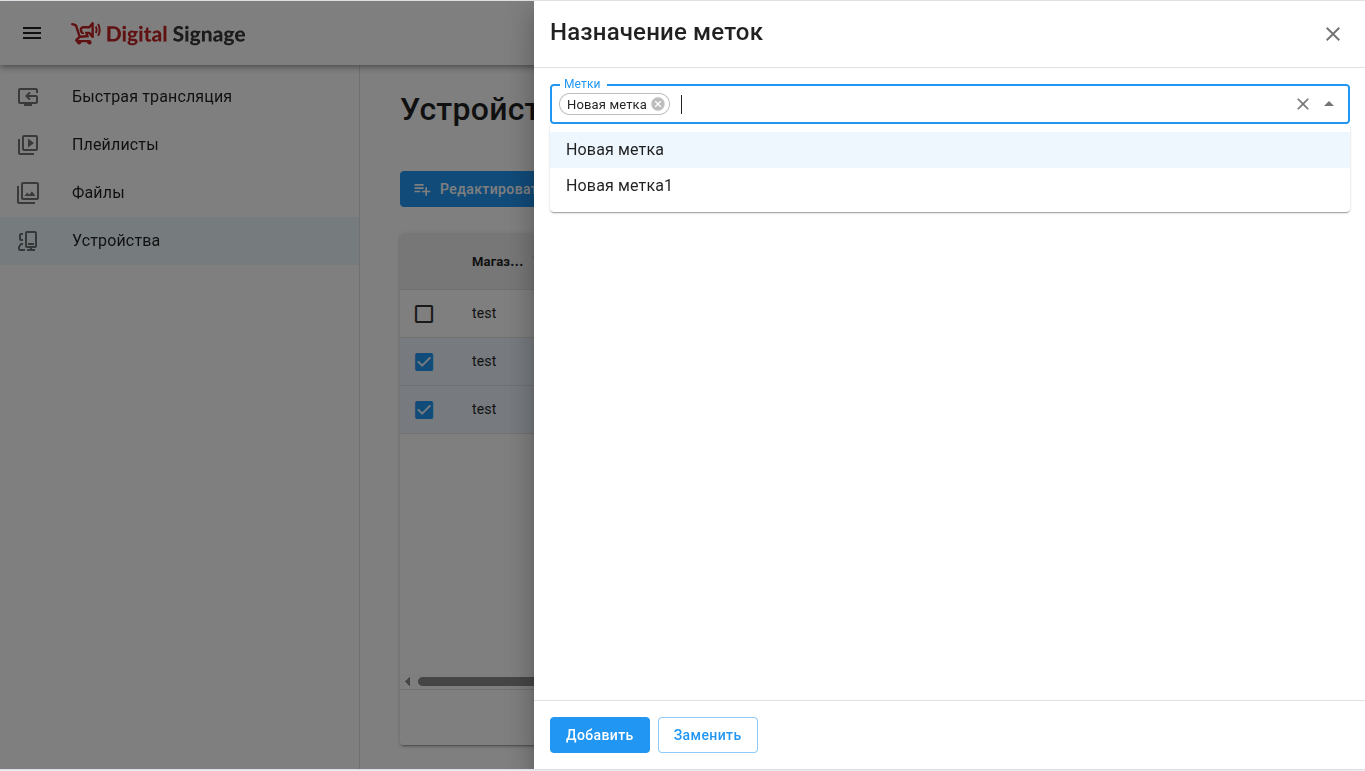The image size is (1365, 771).
Task: Click the Digital Signage logo
Action: [158, 34]
